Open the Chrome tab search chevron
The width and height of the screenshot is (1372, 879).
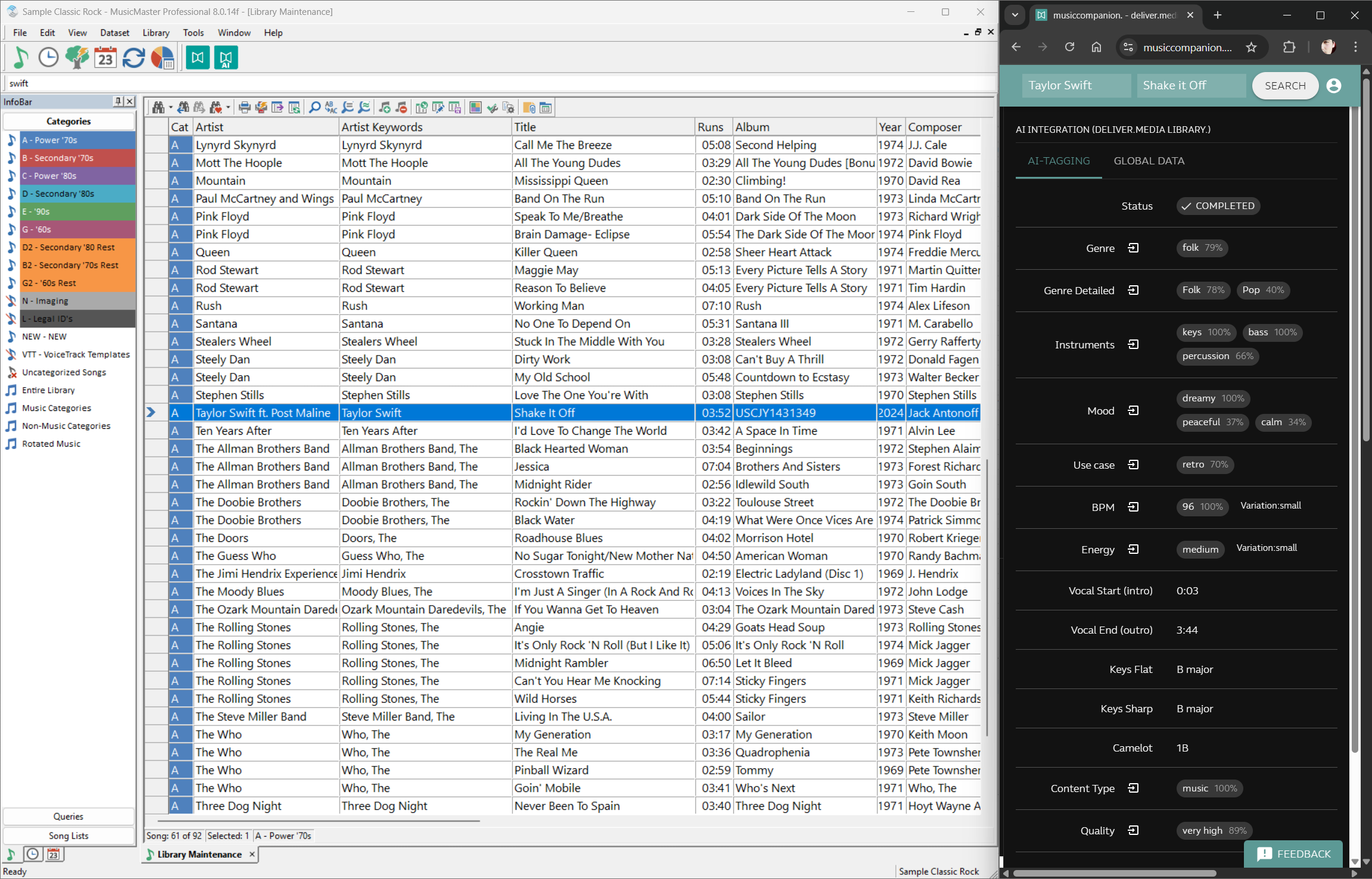coord(1015,15)
